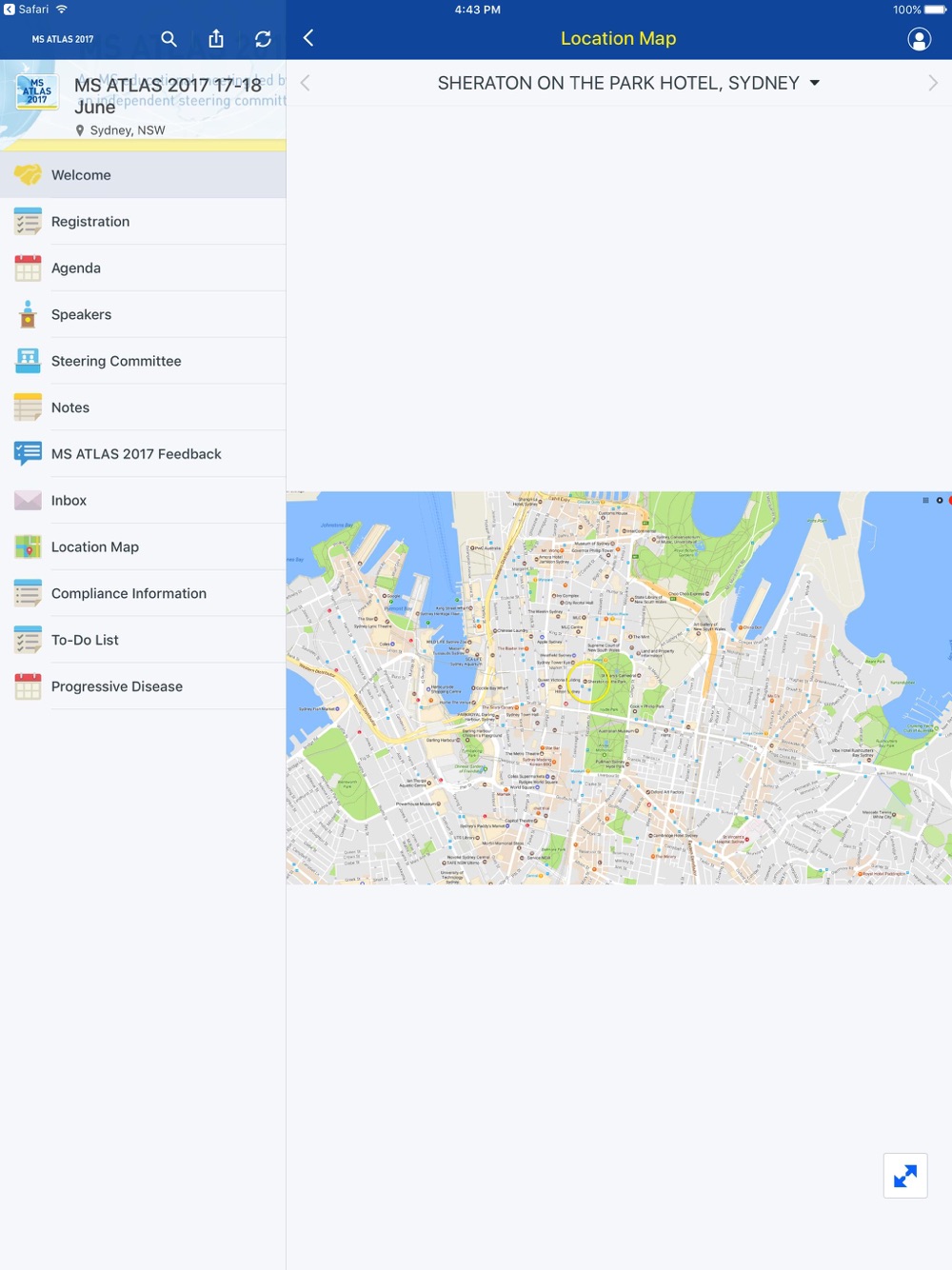
Task: Open the user profile icon
Action: tap(920, 39)
